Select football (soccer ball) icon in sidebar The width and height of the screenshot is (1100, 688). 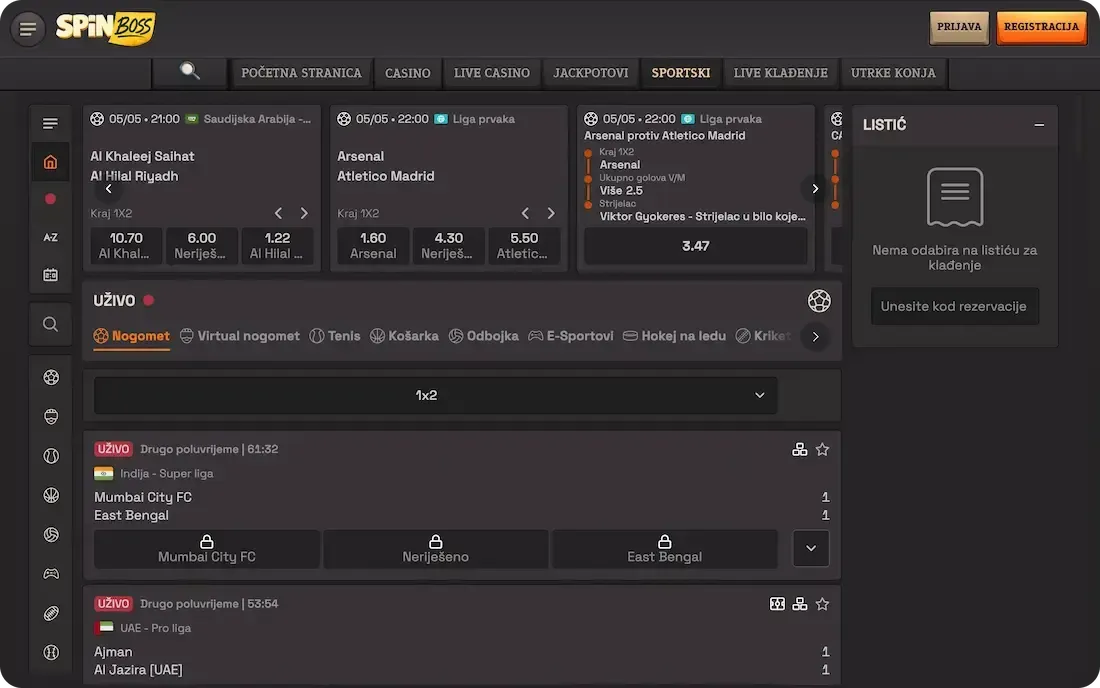[51, 377]
